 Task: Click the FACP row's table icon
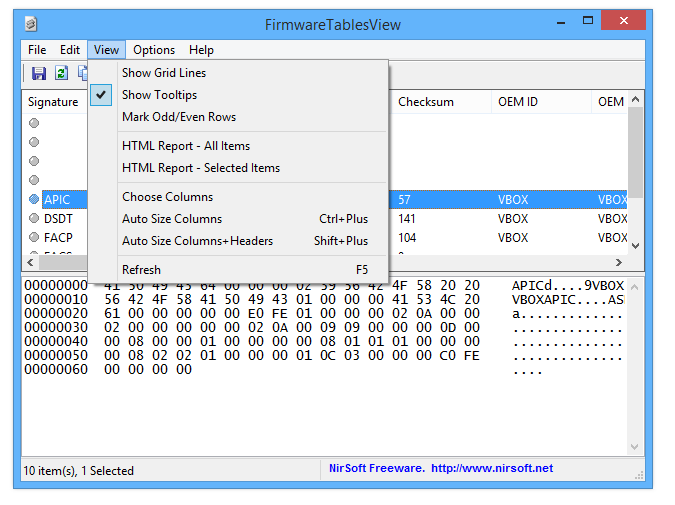tap(34, 237)
